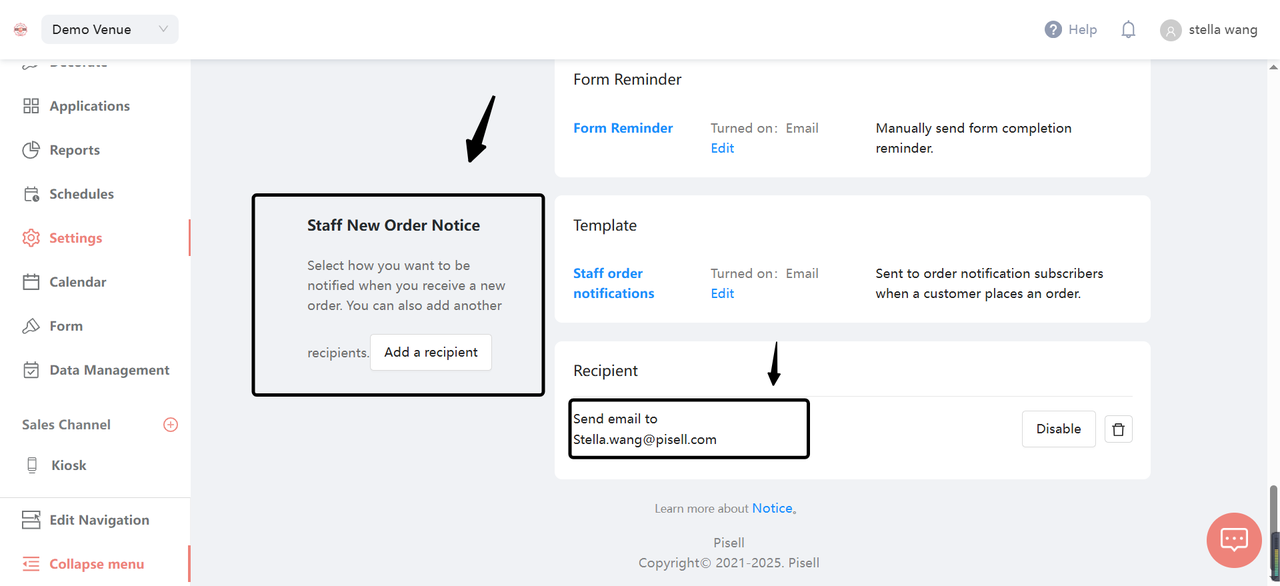Disable the email recipient
Screen dimensions: 1280x586
(x=1058, y=429)
